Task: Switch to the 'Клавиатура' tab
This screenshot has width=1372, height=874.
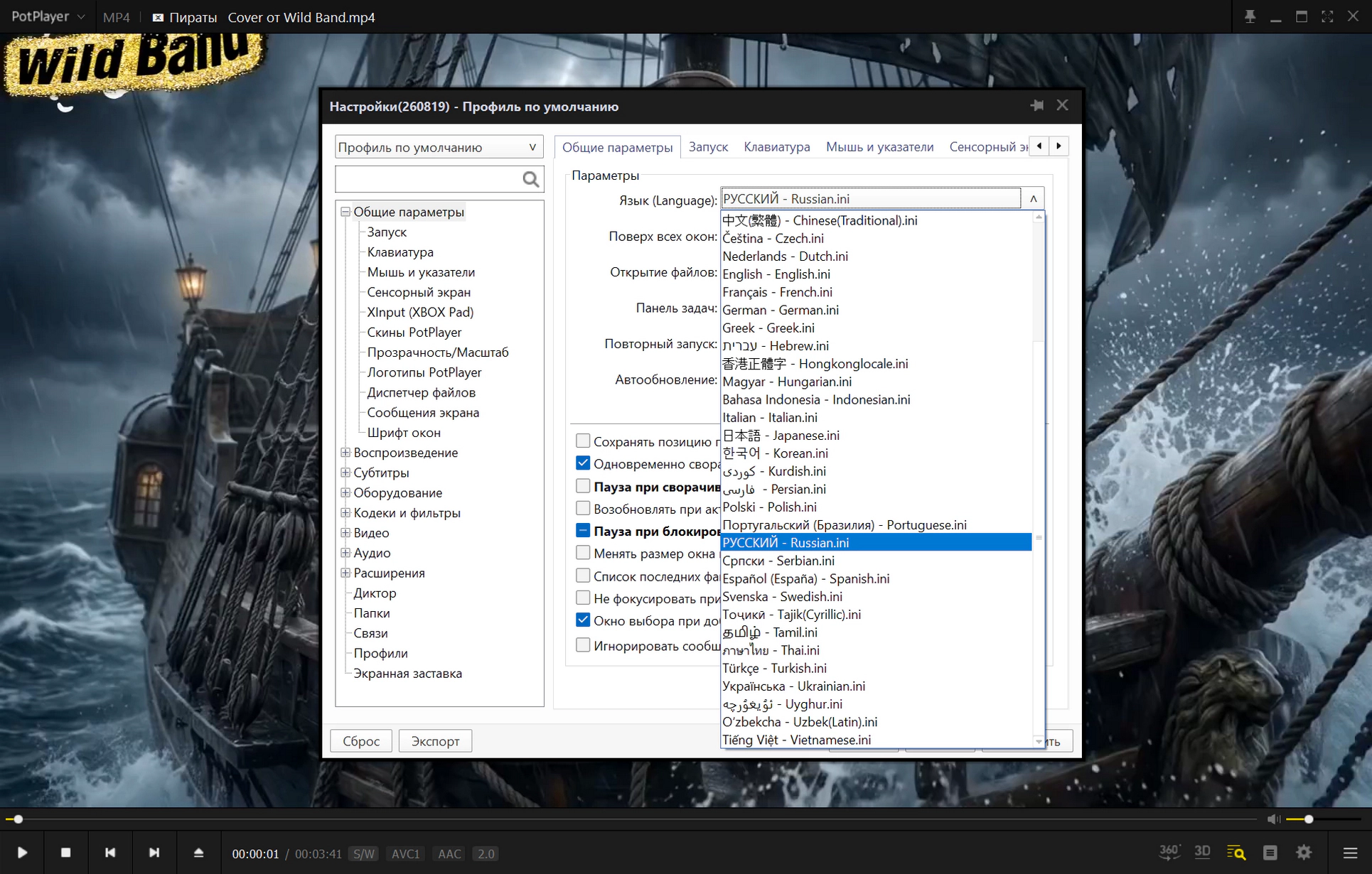Action: pyautogui.click(x=776, y=146)
